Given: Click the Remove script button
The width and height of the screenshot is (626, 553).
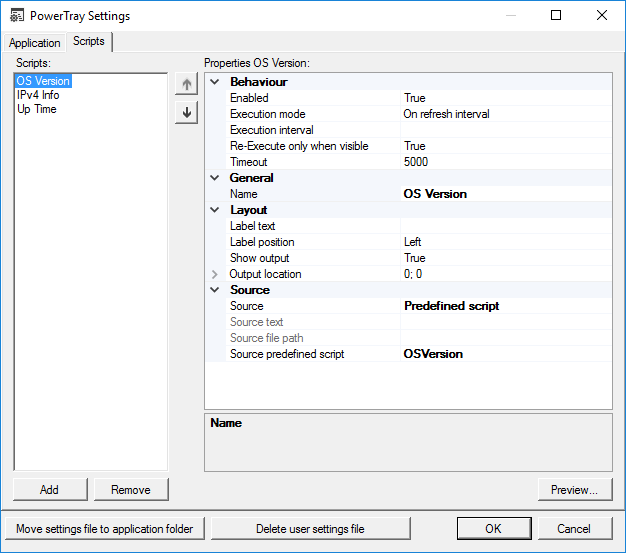Looking at the screenshot, I should (131, 490).
